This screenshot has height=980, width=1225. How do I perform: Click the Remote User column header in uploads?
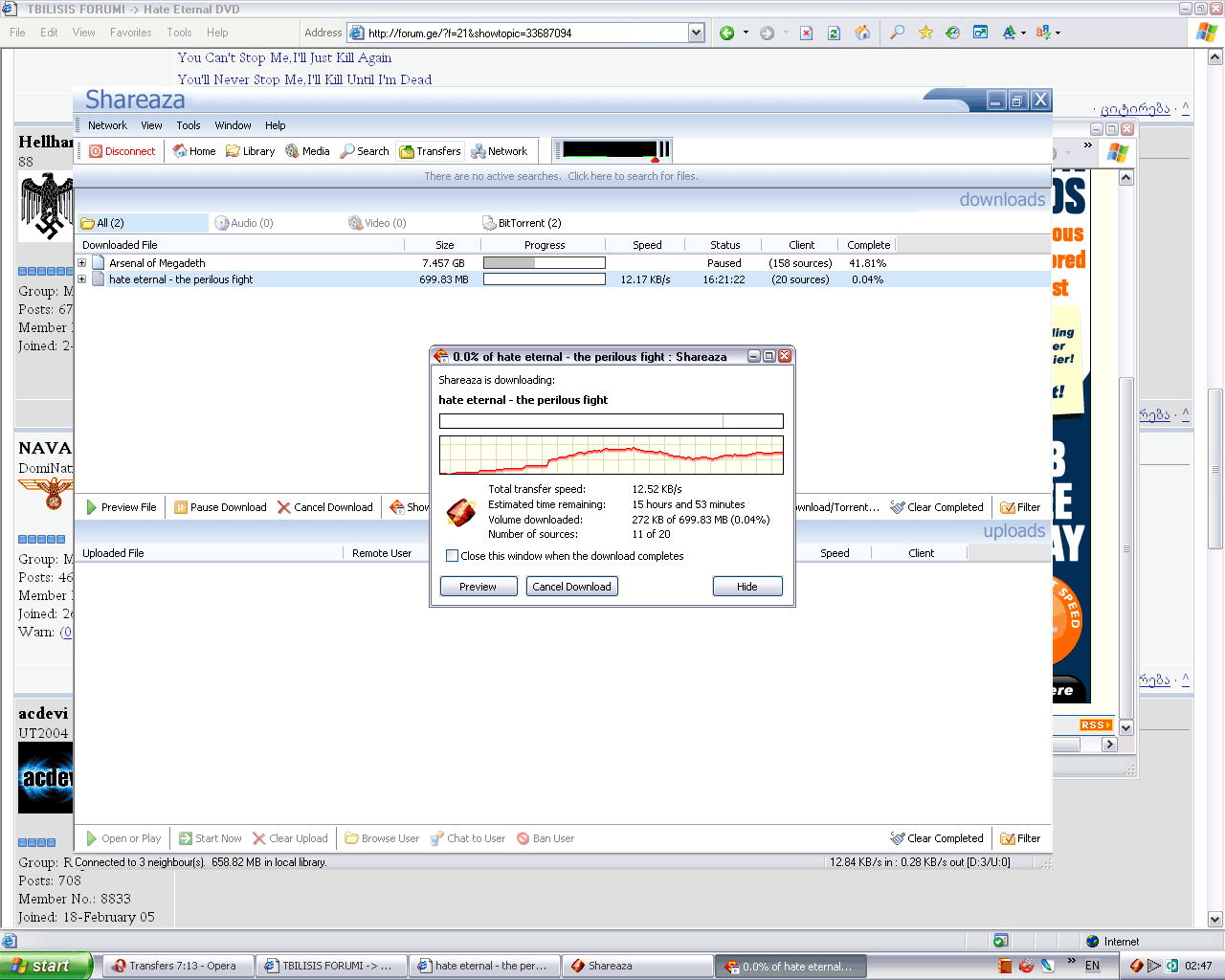(x=382, y=553)
